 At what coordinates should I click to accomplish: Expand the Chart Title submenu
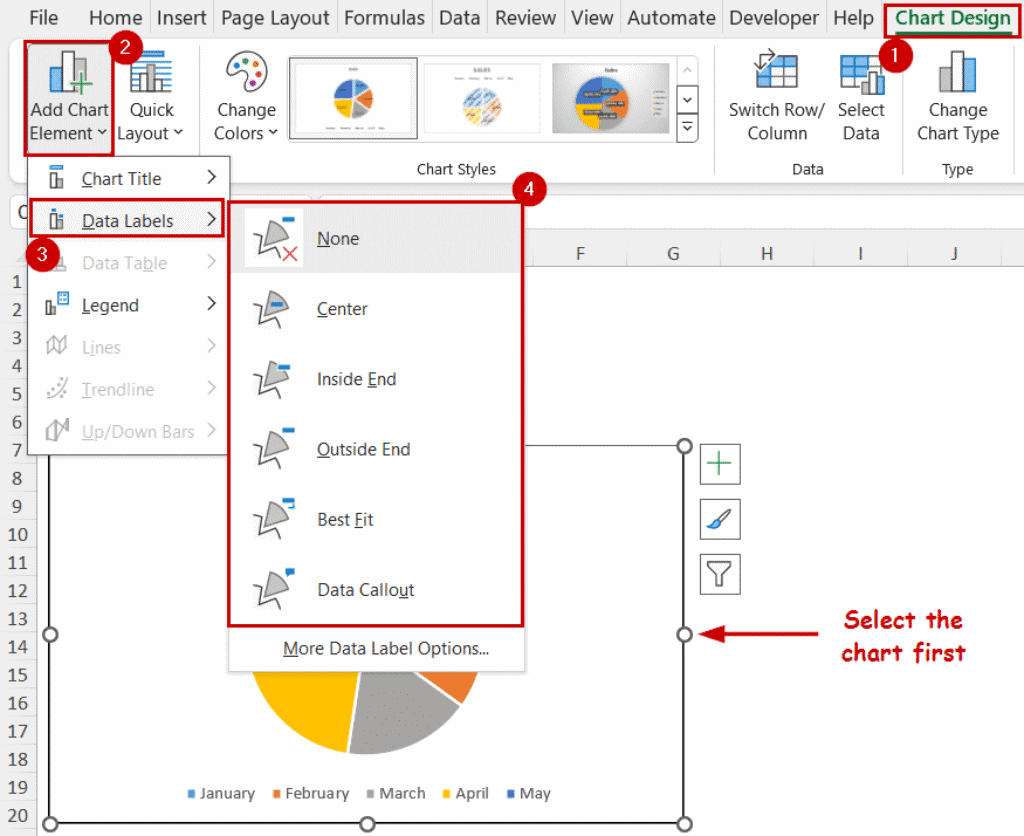(119, 178)
